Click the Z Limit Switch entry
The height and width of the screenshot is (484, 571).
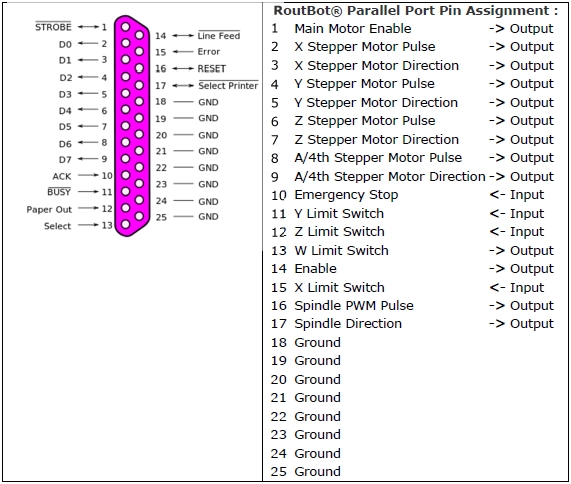point(339,232)
